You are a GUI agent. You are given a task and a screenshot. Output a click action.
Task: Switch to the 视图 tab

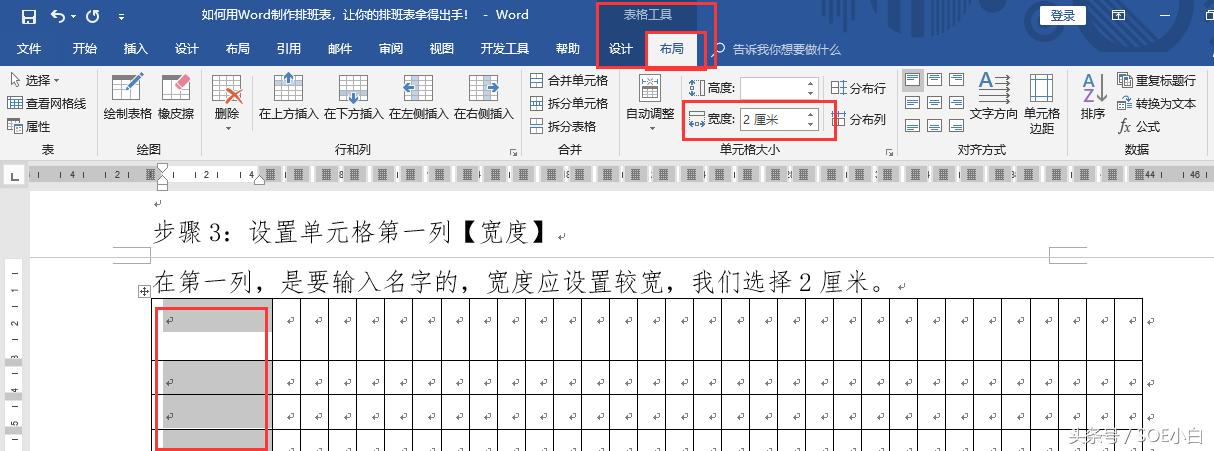[x=442, y=49]
